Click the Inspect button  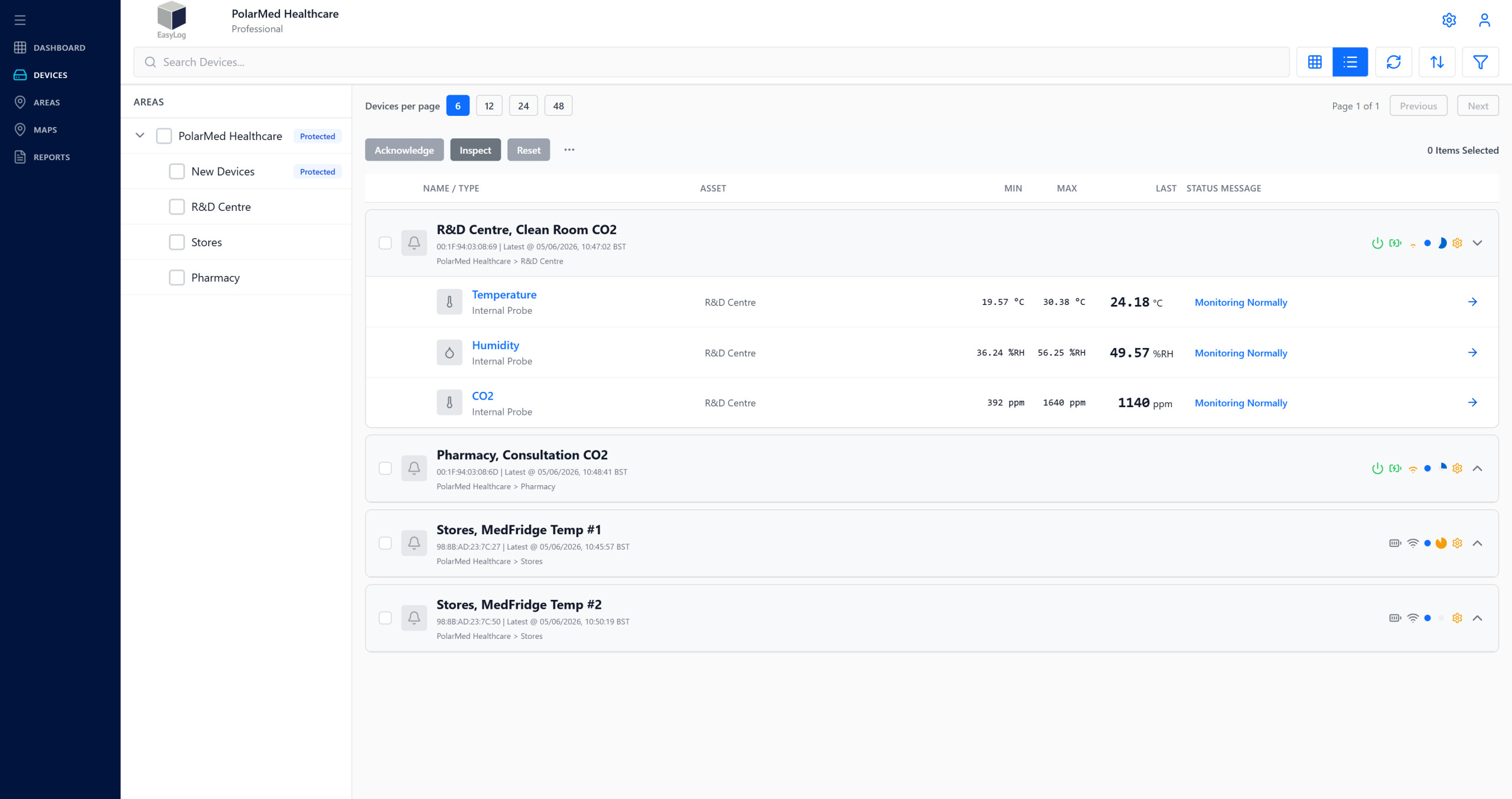(x=475, y=150)
